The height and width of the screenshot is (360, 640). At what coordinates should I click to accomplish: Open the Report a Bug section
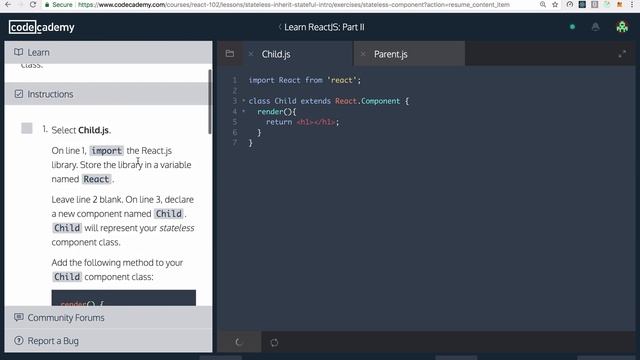108,340
